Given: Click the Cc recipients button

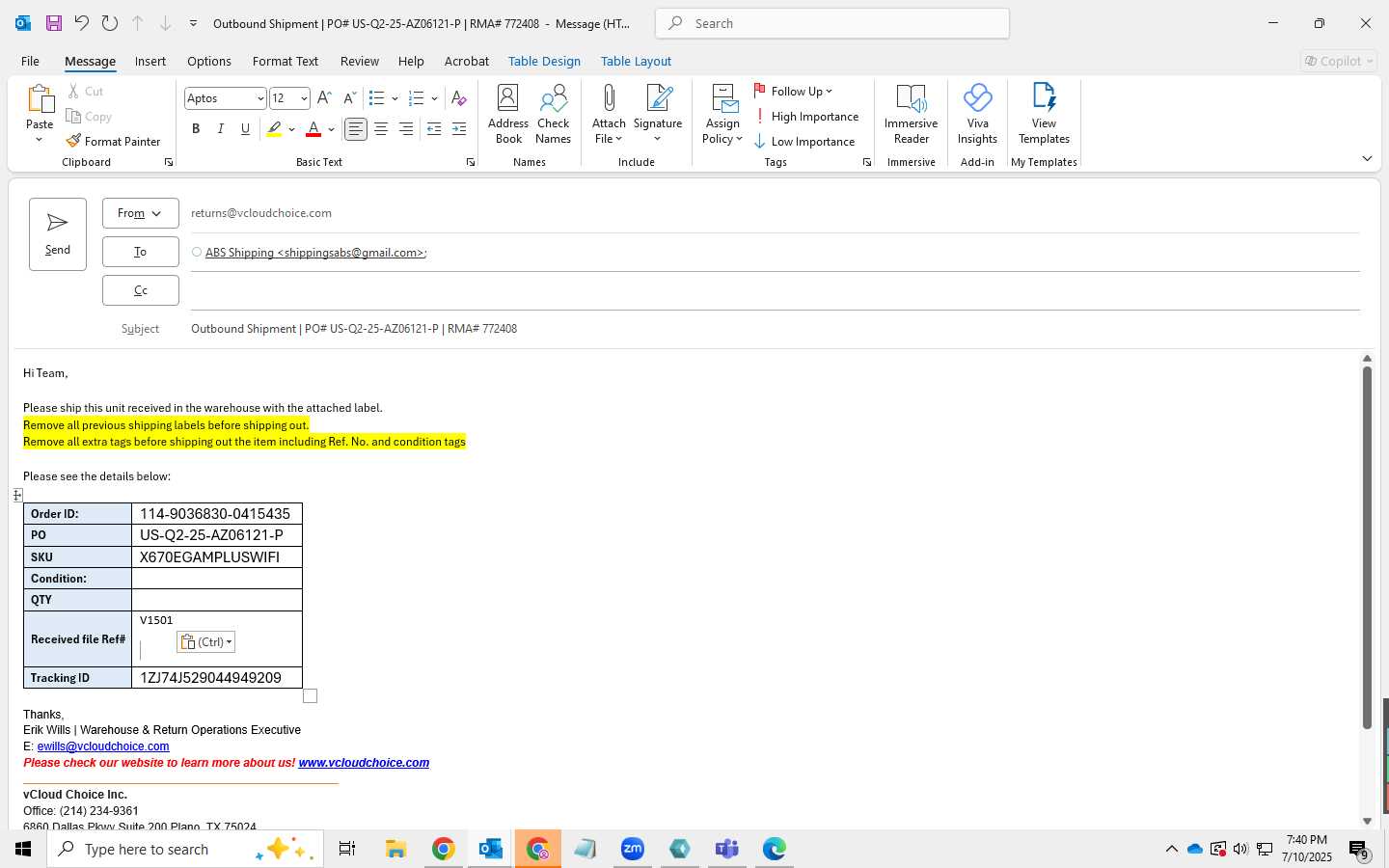Looking at the screenshot, I should click(x=141, y=290).
